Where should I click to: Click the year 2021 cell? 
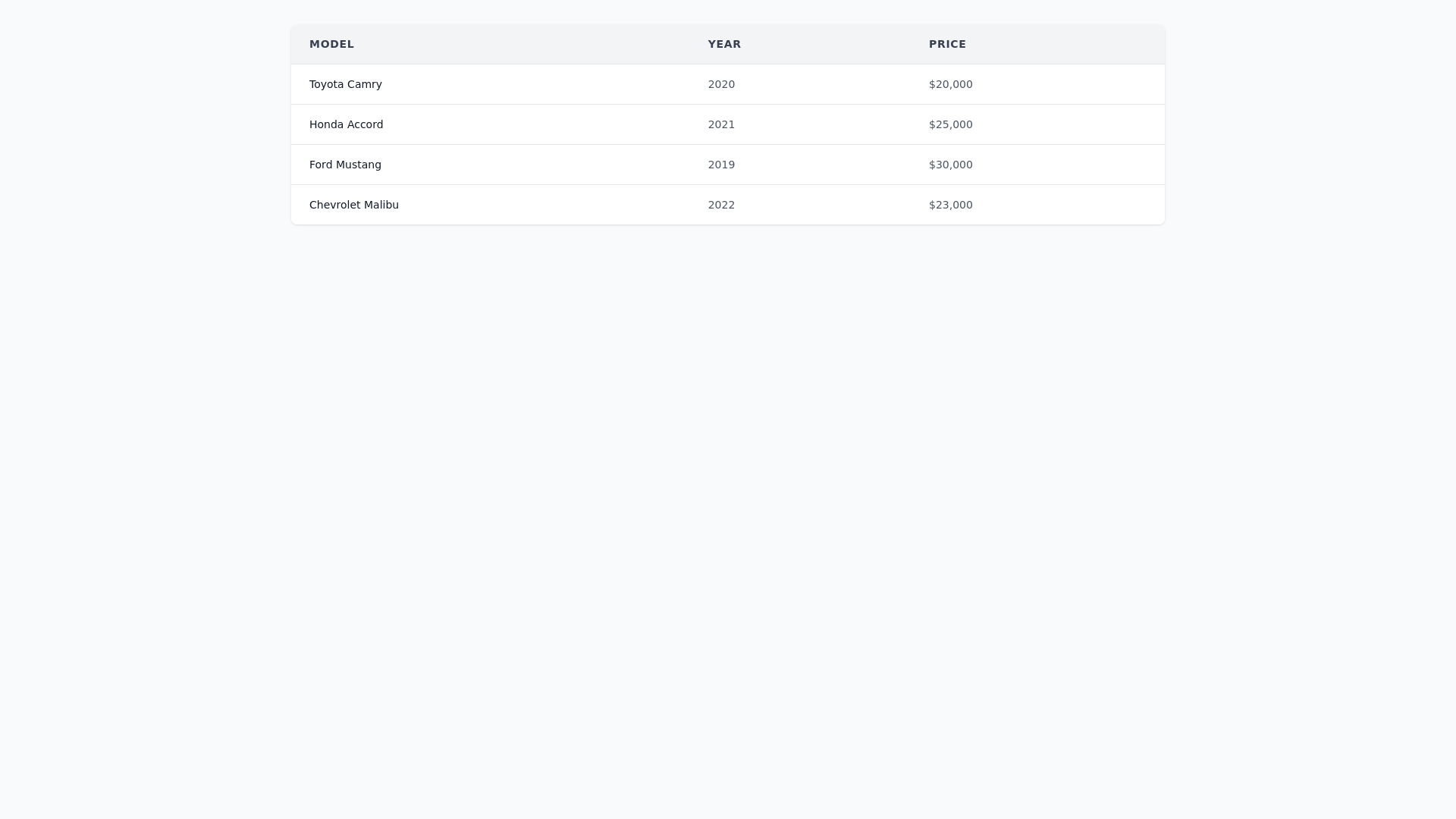(800, 124)
